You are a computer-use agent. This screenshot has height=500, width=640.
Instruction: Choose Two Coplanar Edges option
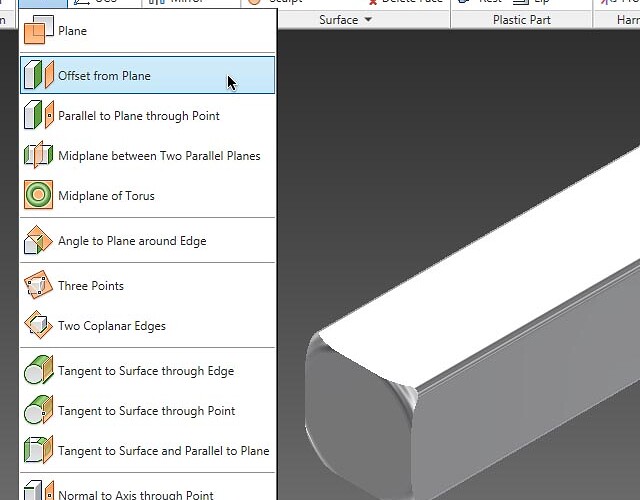point(112,326)
